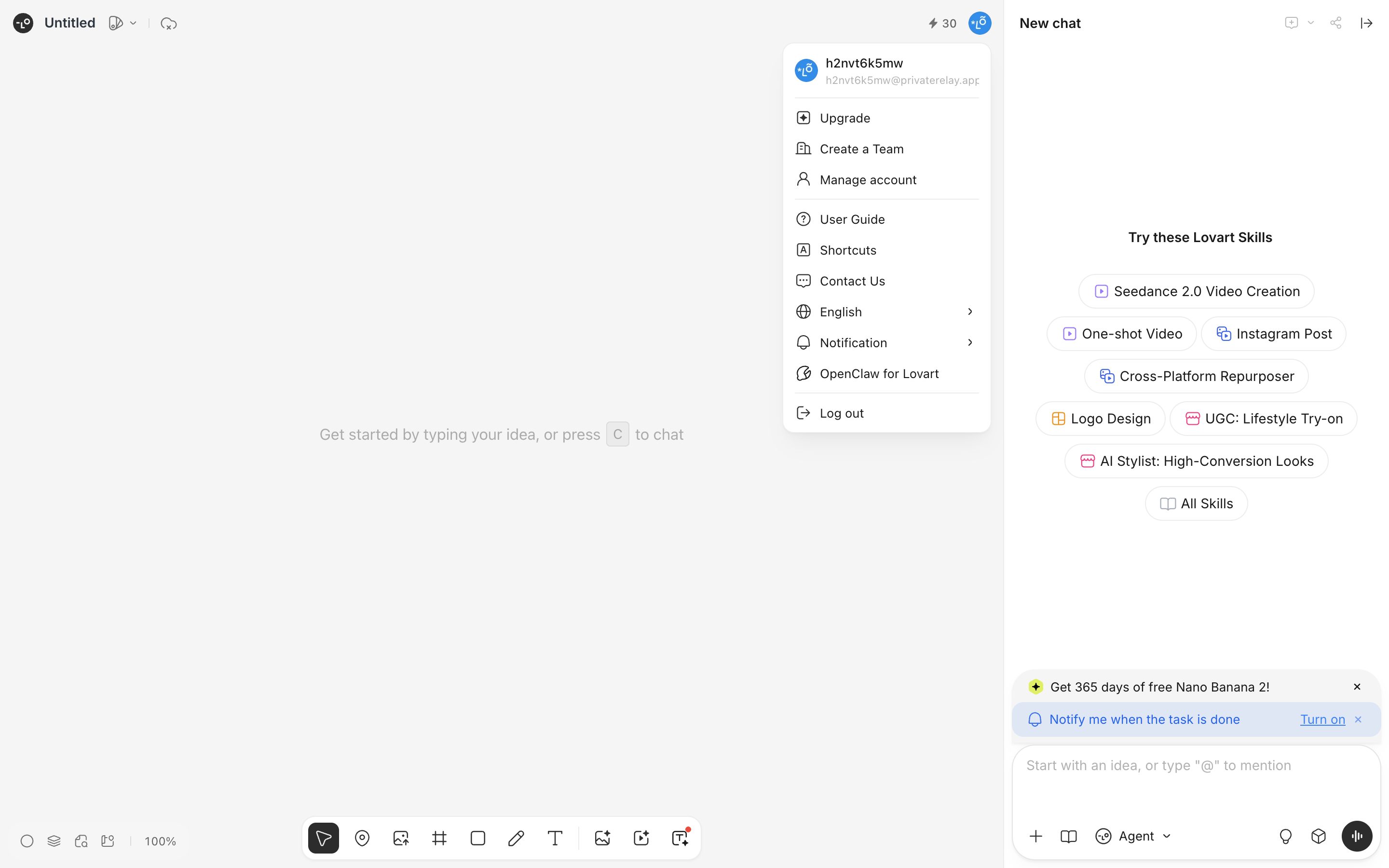The width and height of the screenshot is (1389, 868).
Task: Click the Nano Banana promo text
Action: tap(1159, 687)
